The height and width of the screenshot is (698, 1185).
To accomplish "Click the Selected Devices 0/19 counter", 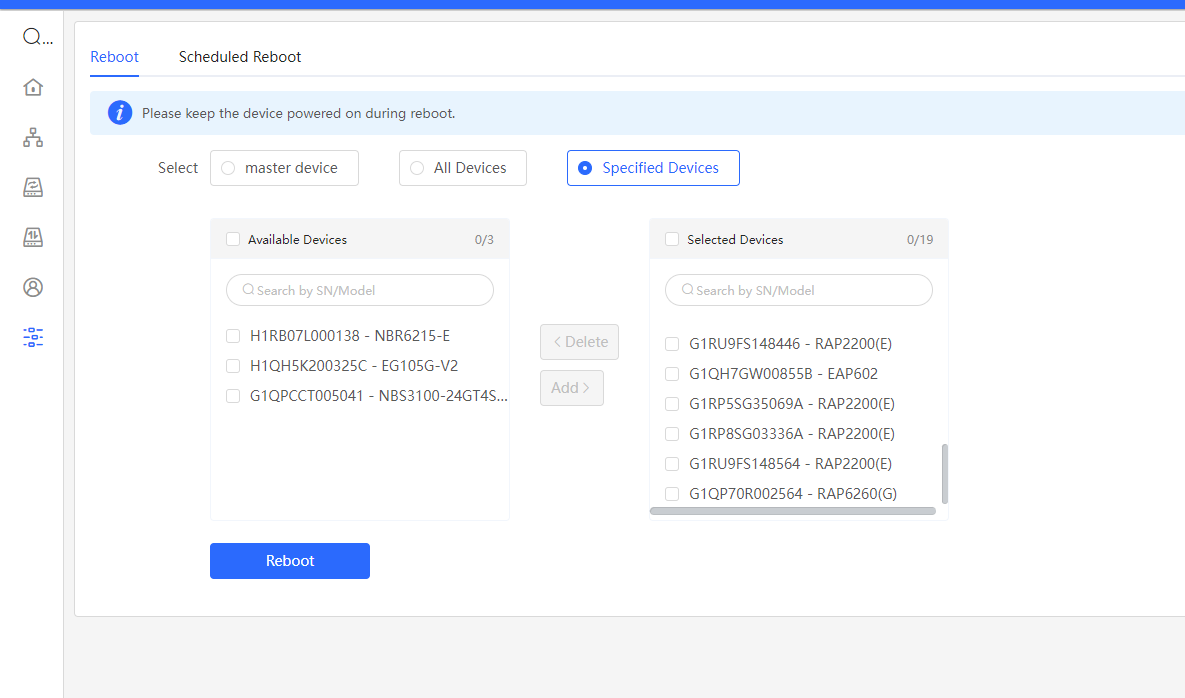I will [x=920, y=239].
